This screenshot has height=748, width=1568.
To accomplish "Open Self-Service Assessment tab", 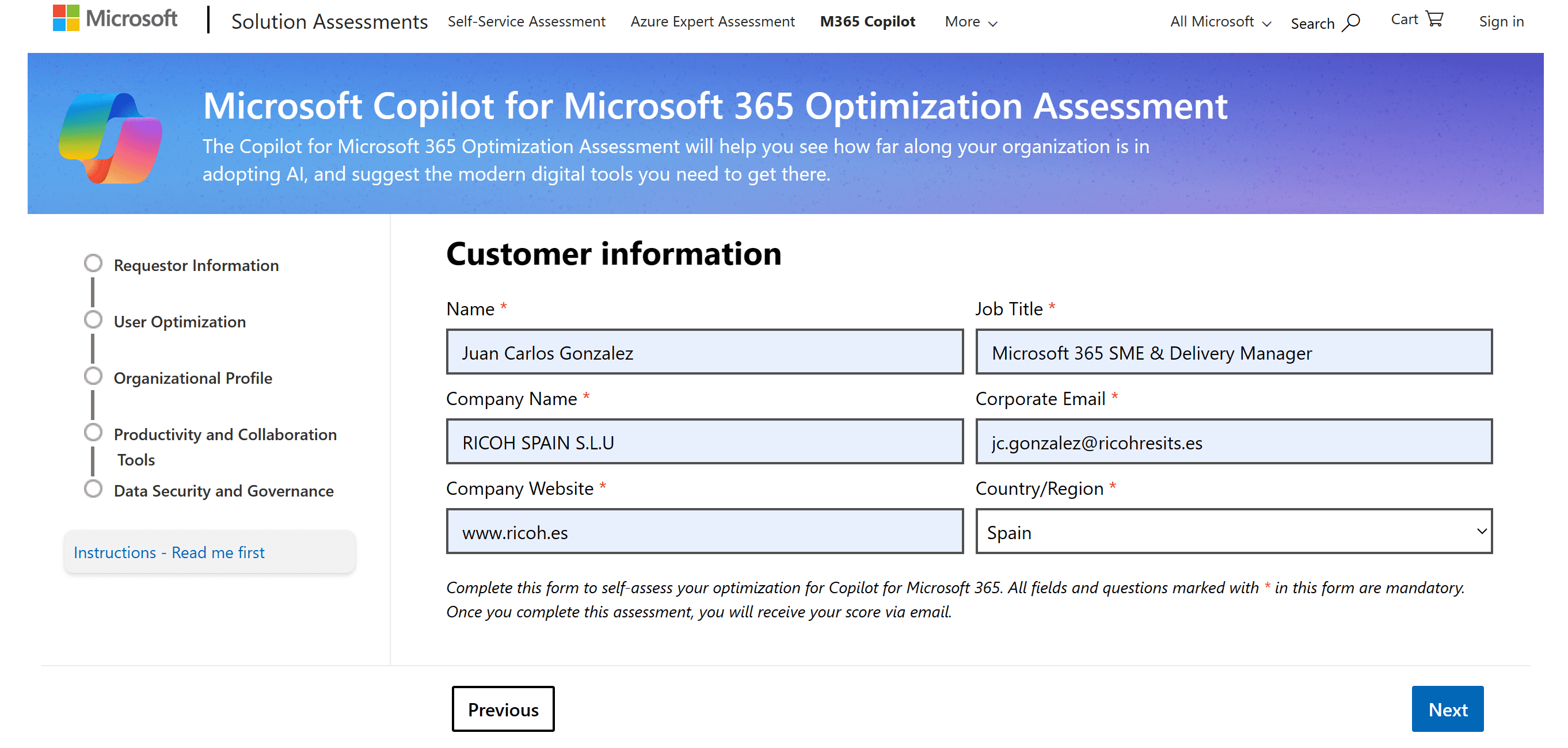I will [527, 21].
